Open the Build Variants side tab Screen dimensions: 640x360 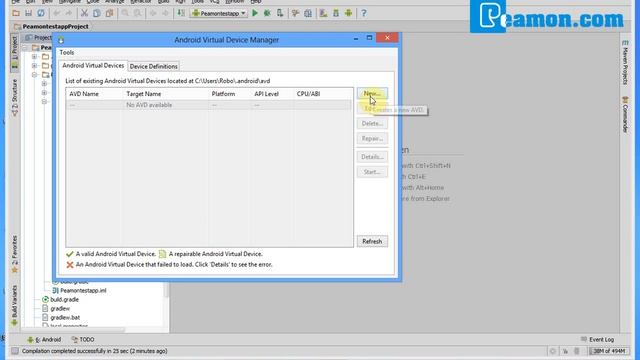click(x=14, y=305)
